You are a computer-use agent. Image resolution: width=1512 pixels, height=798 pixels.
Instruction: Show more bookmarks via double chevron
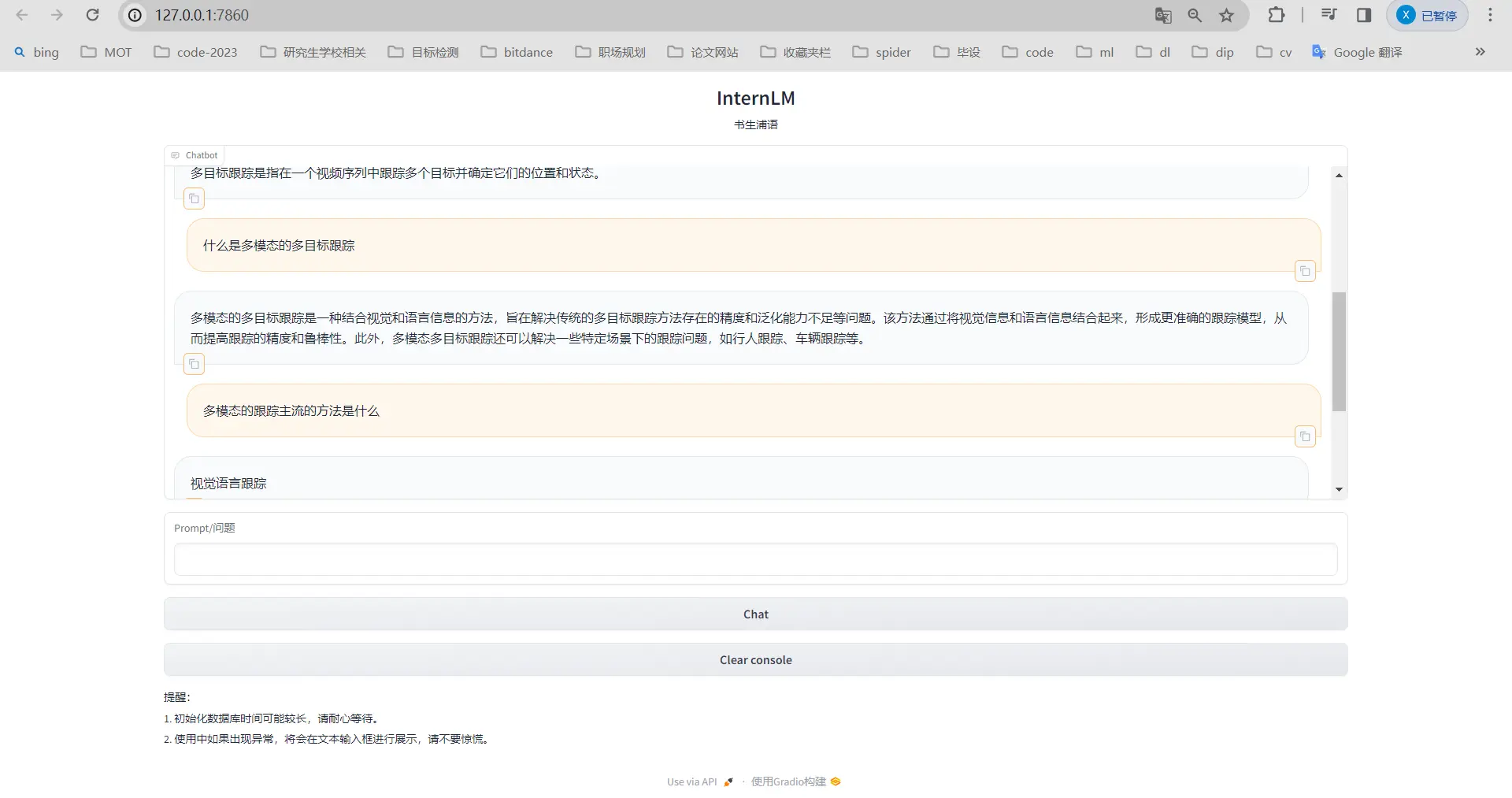[1480, 52]
